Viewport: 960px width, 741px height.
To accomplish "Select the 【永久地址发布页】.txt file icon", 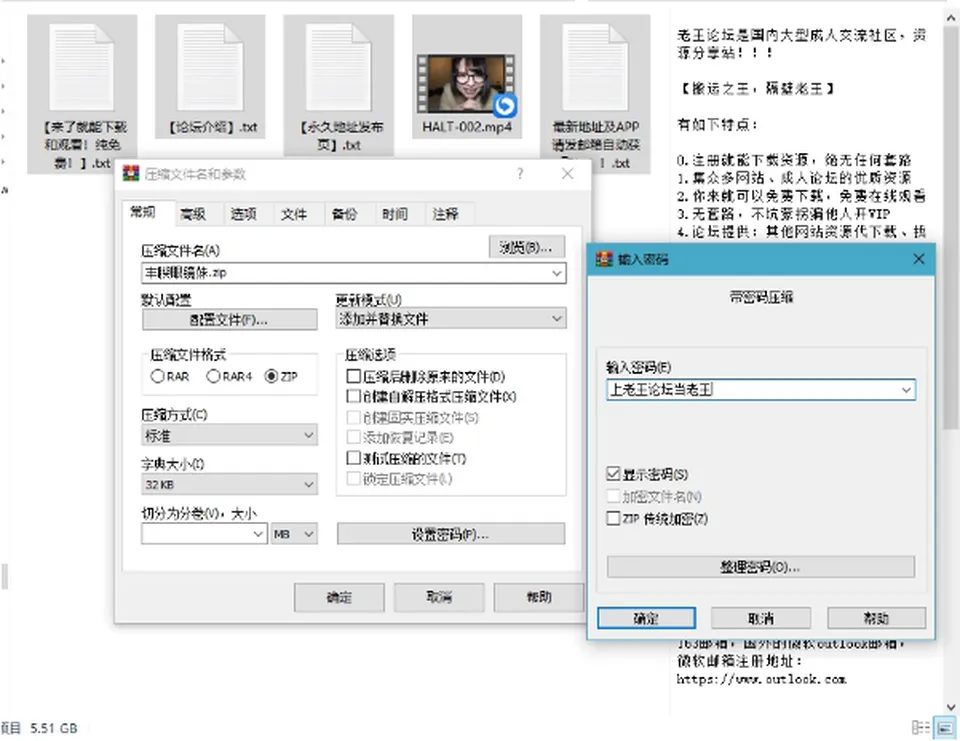I will [x=339, y=67].
